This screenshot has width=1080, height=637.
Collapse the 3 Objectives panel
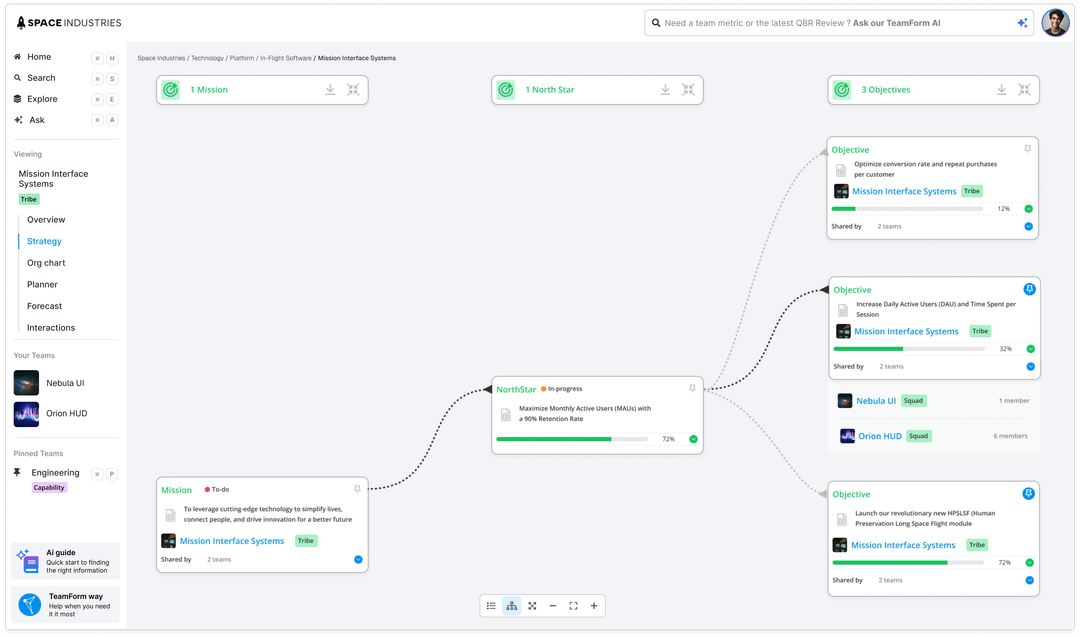click(1025, 89)
